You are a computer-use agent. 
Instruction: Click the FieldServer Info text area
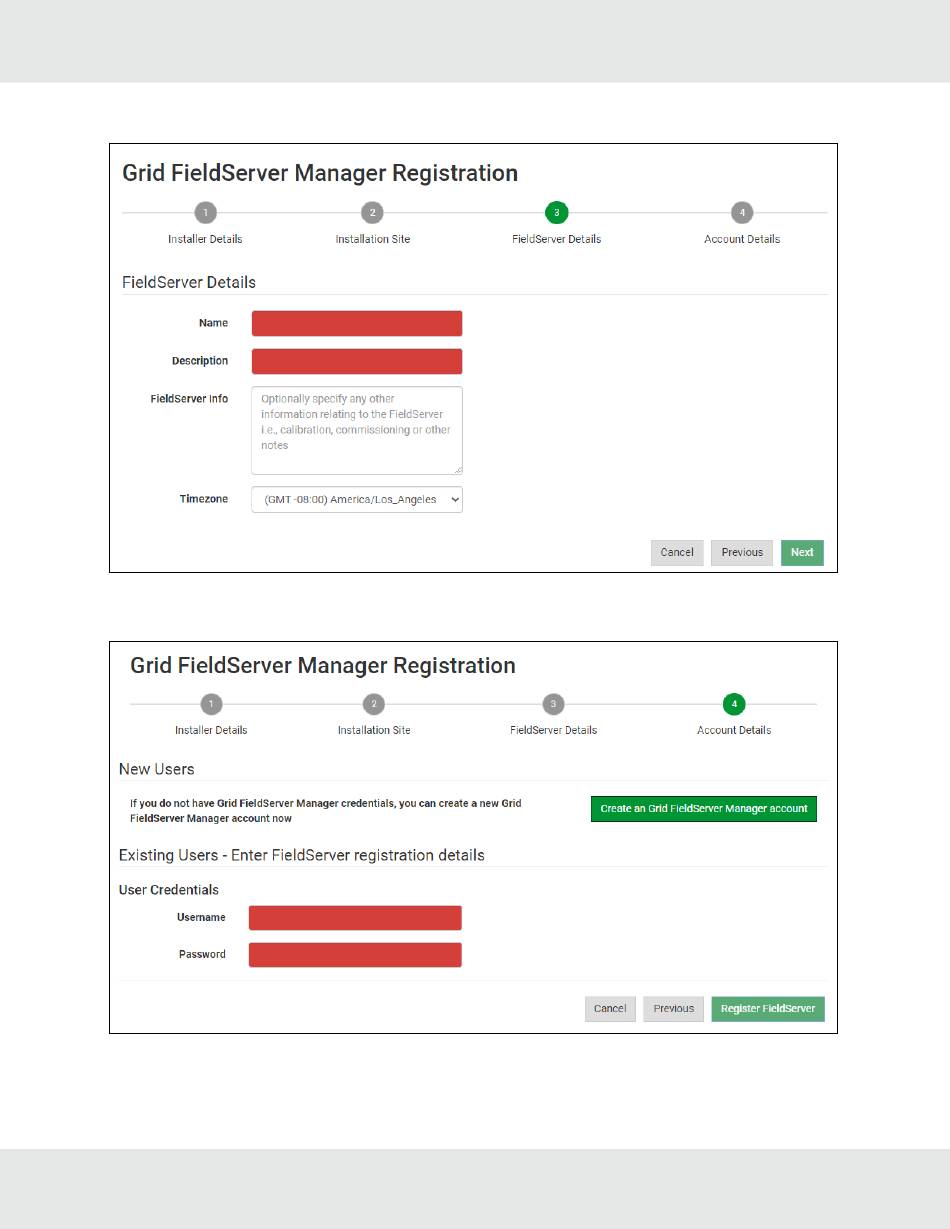[357, 430]
